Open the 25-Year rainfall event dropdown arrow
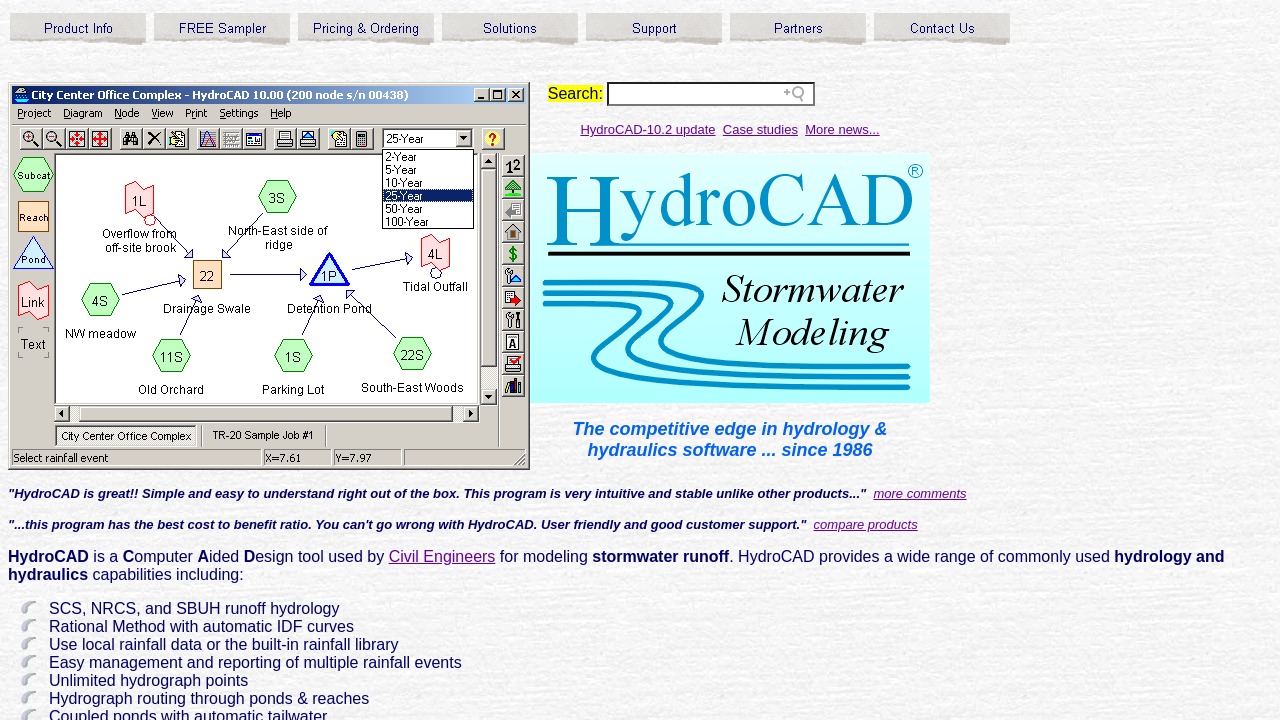 464,139
